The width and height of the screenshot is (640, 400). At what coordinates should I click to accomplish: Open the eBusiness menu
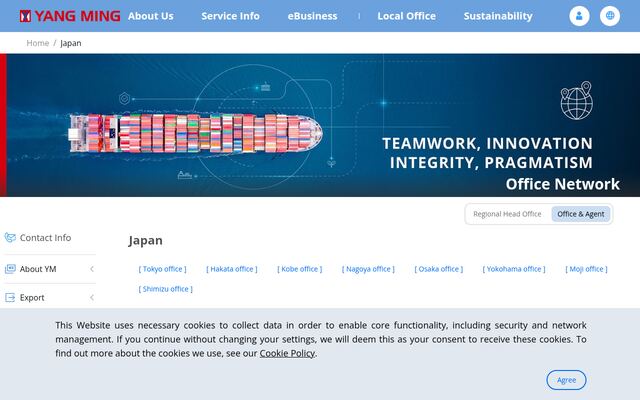click(x=312, y=16)
